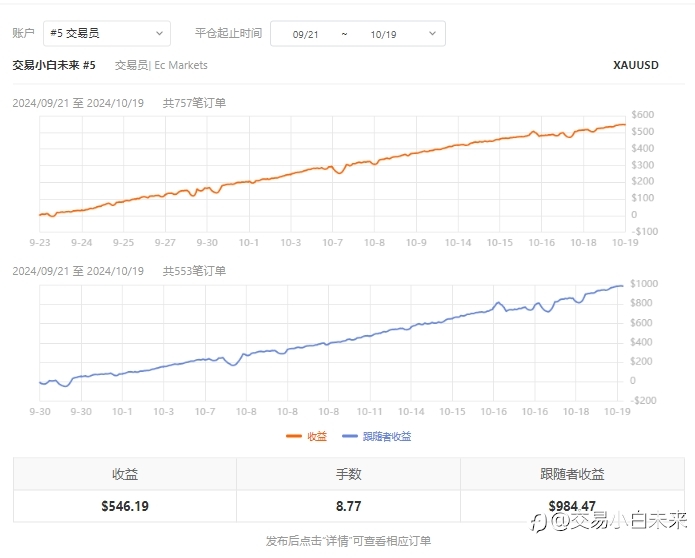Click the $546.19 profit value
This screenshot has height=558, width=695.
(125, 506)
